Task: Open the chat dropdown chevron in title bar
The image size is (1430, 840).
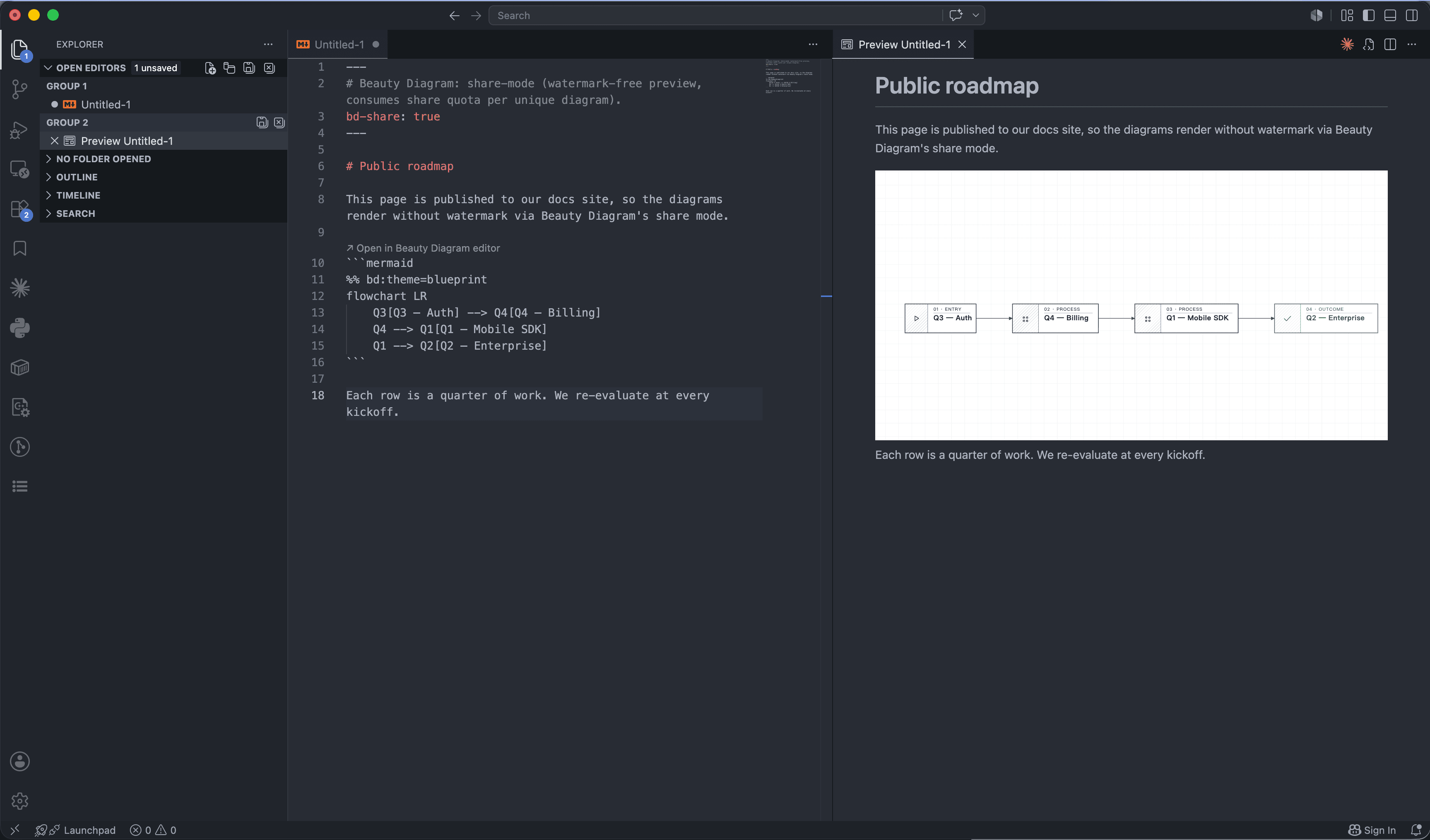Action: (x=976, y=15)
